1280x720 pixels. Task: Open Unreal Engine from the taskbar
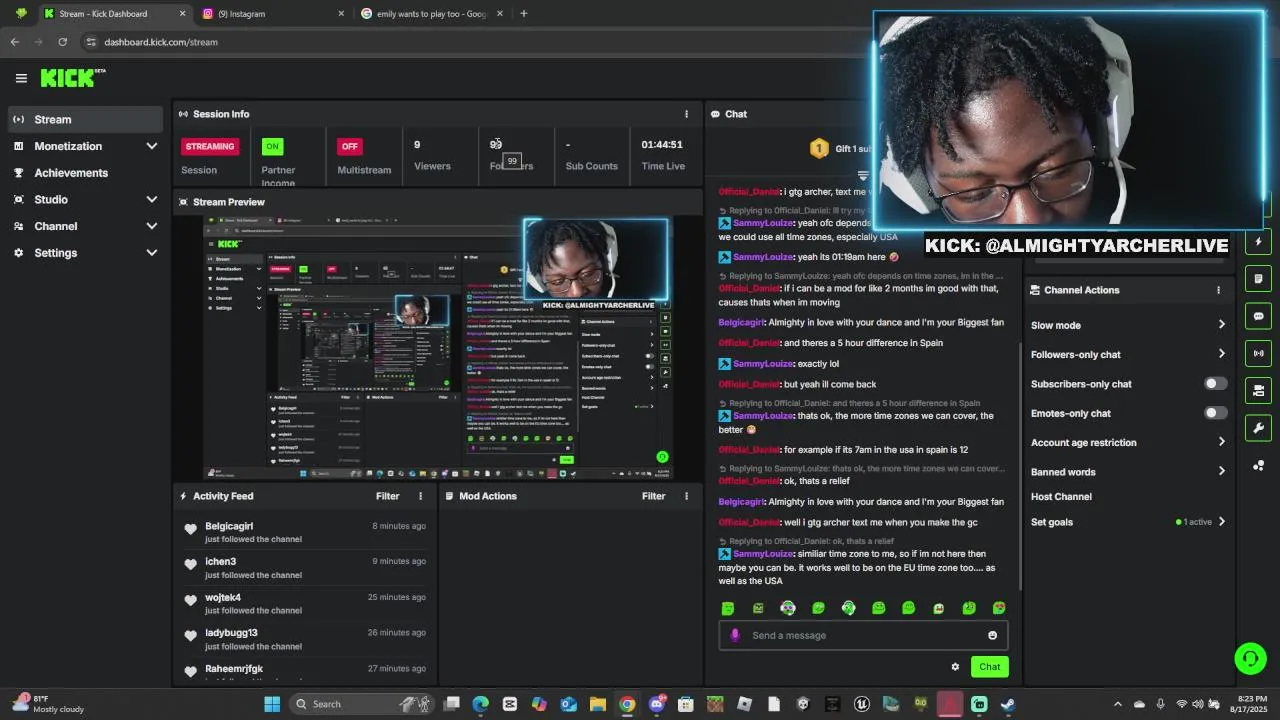861,704
